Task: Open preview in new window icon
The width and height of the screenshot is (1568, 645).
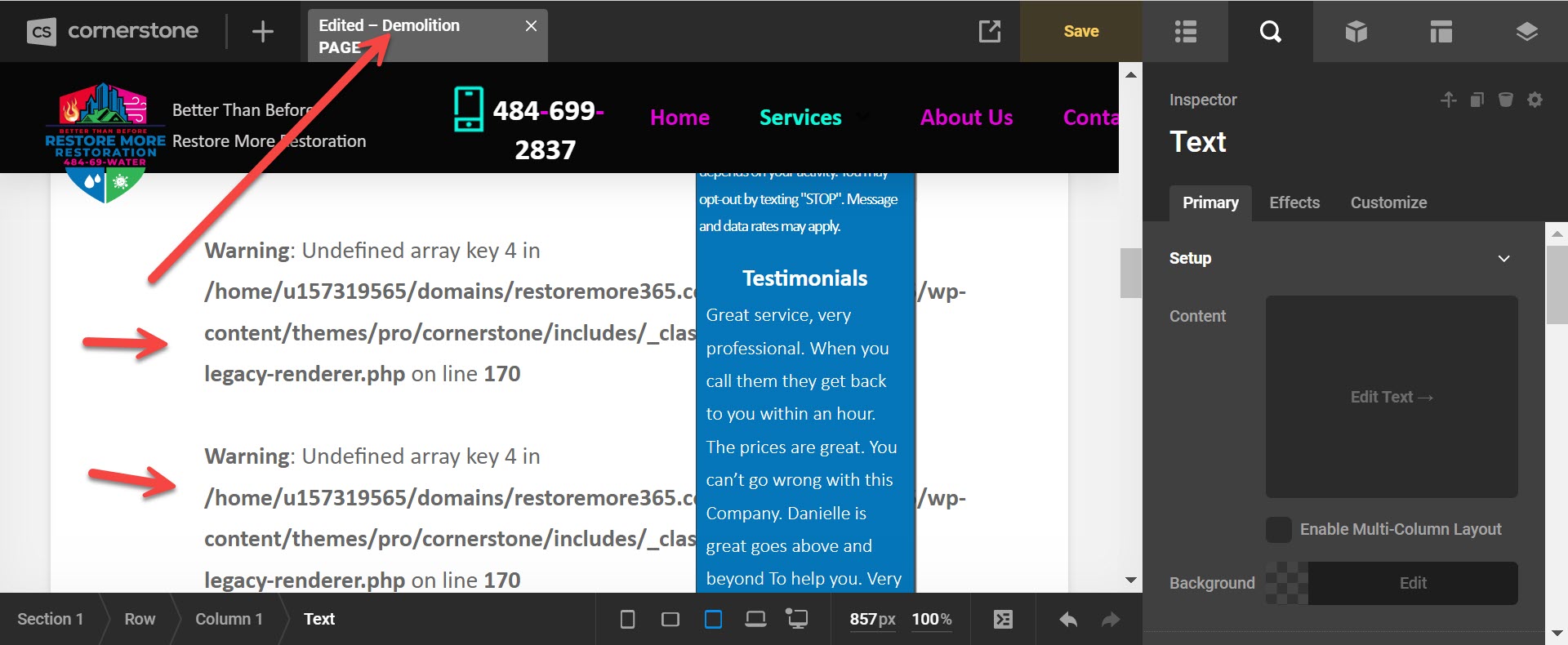Action: tap(989, 32)
